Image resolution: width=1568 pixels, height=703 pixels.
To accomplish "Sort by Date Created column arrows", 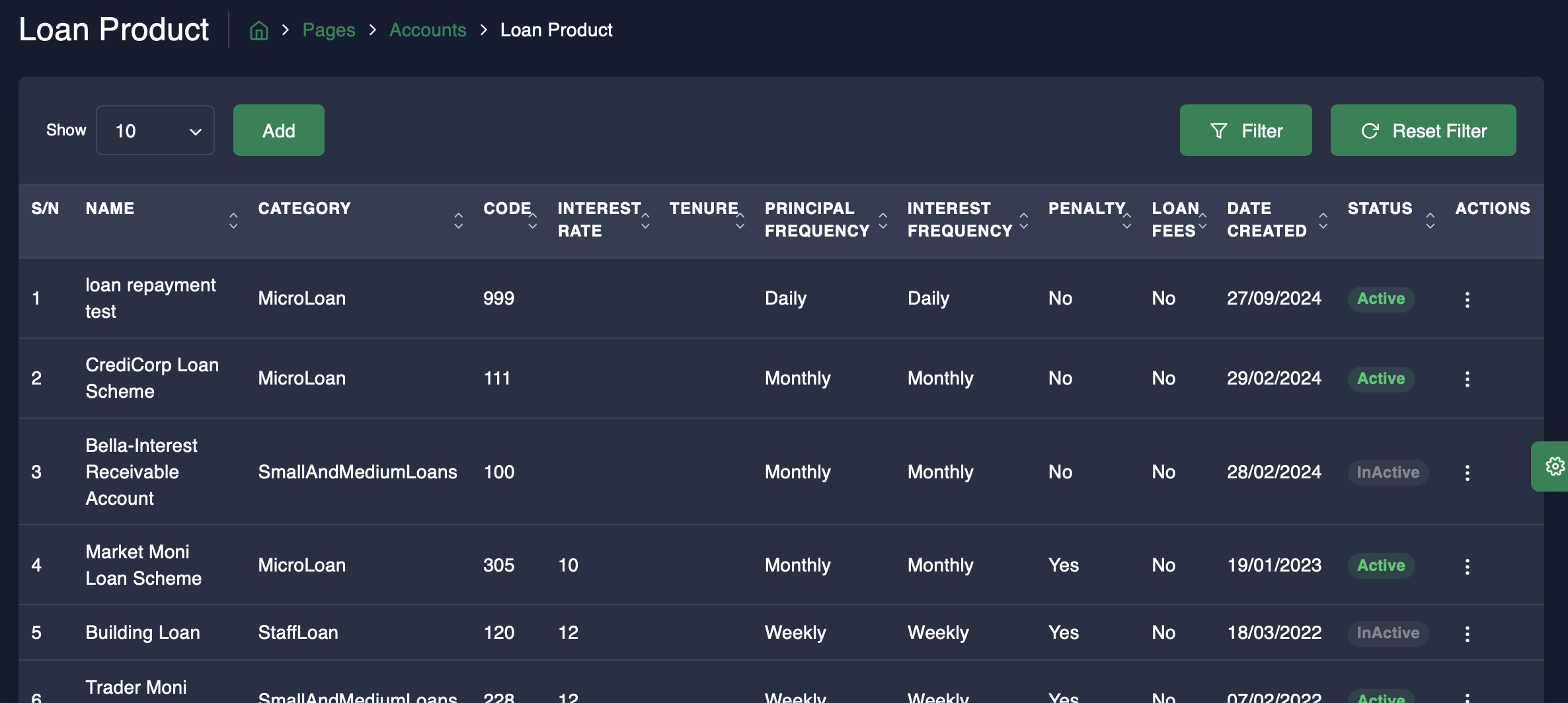I will (1323, 220).
